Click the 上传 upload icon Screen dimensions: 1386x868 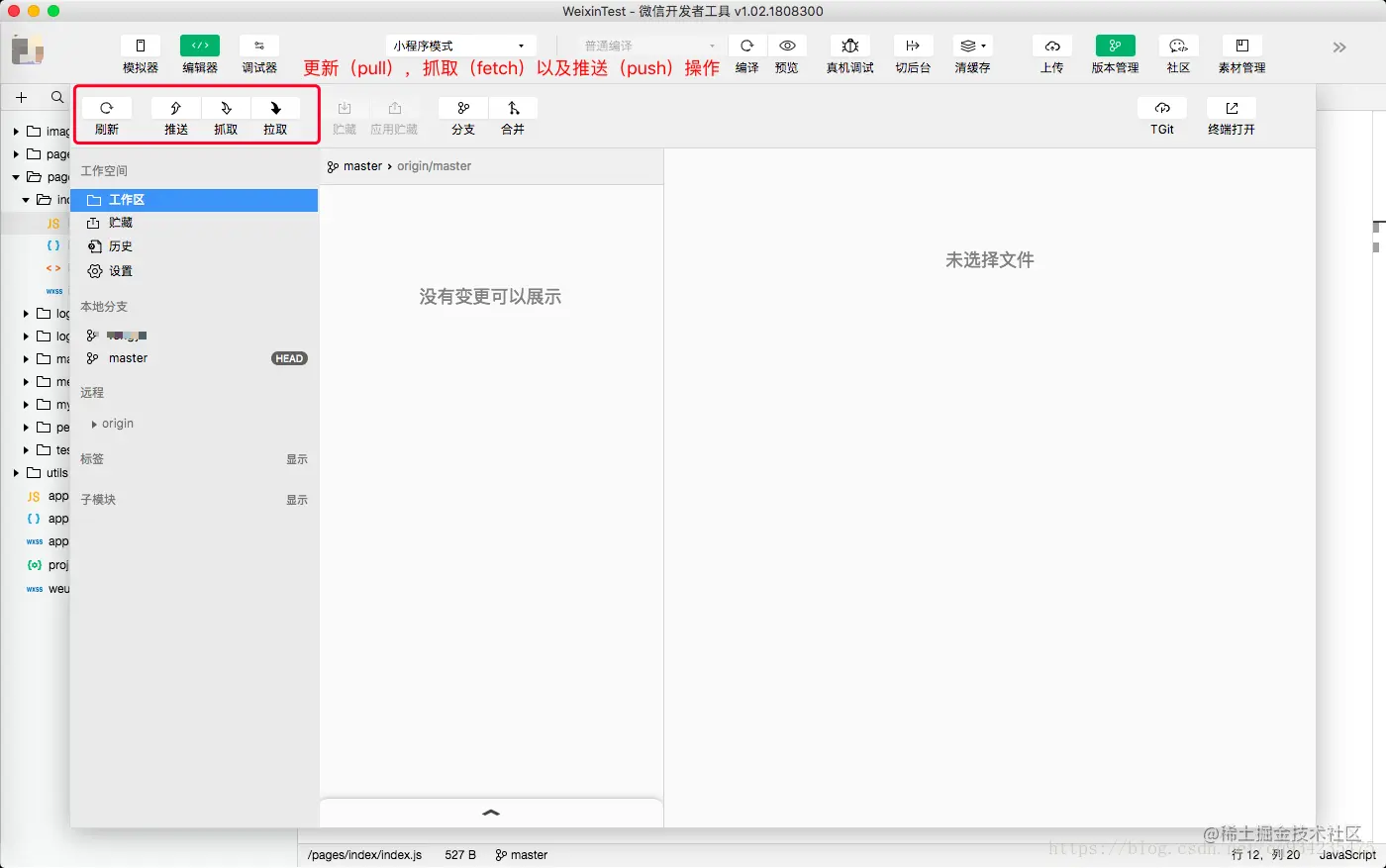click(x=1052, y=47)
